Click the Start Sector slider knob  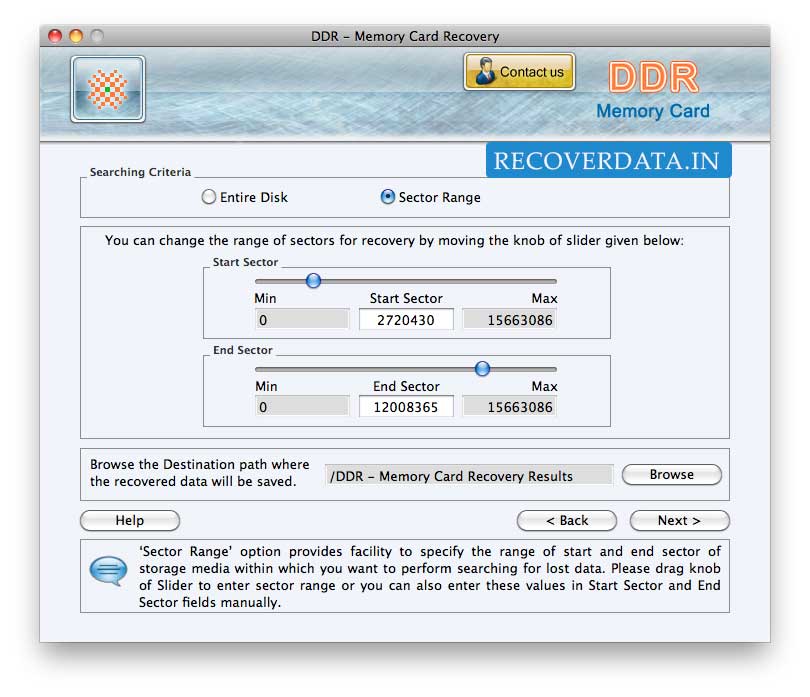tap(313, 281)
